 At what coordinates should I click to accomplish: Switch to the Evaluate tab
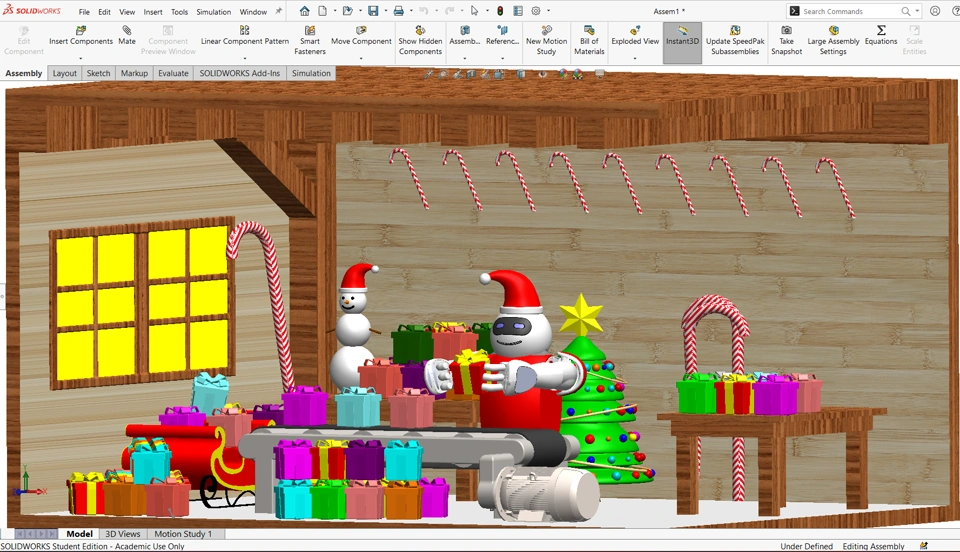(173, 73)
